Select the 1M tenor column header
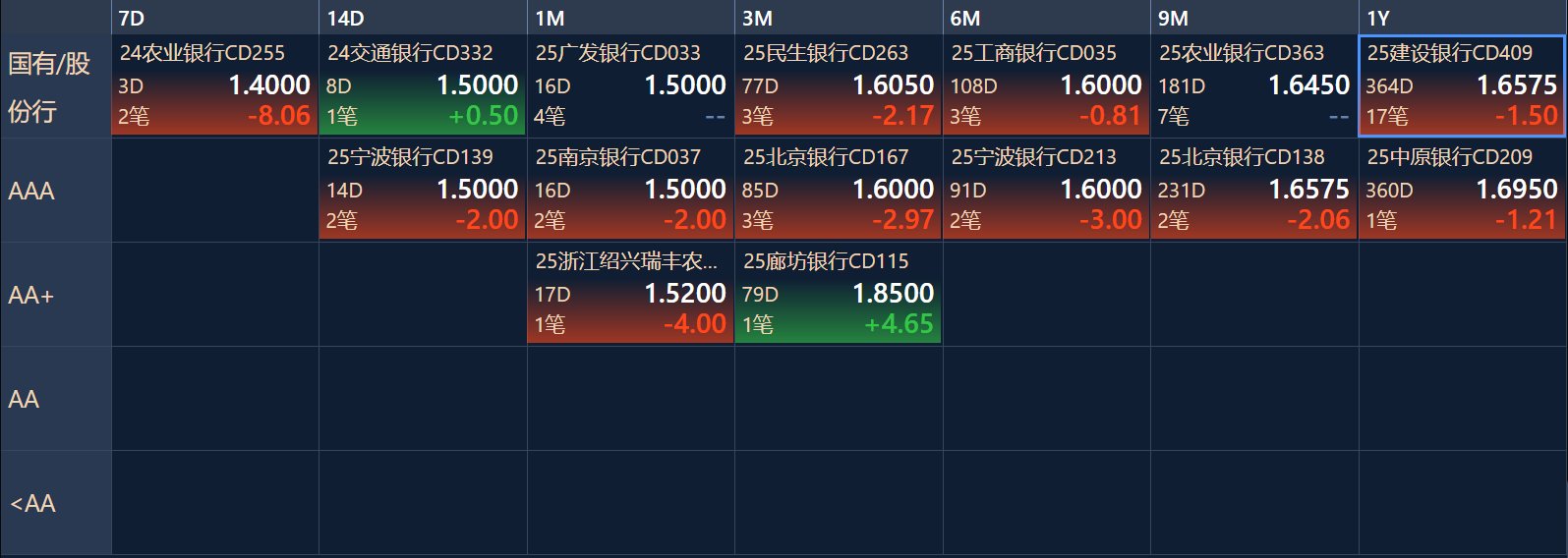The width and height of the screenshot is (1568, 558). point(630,18)
